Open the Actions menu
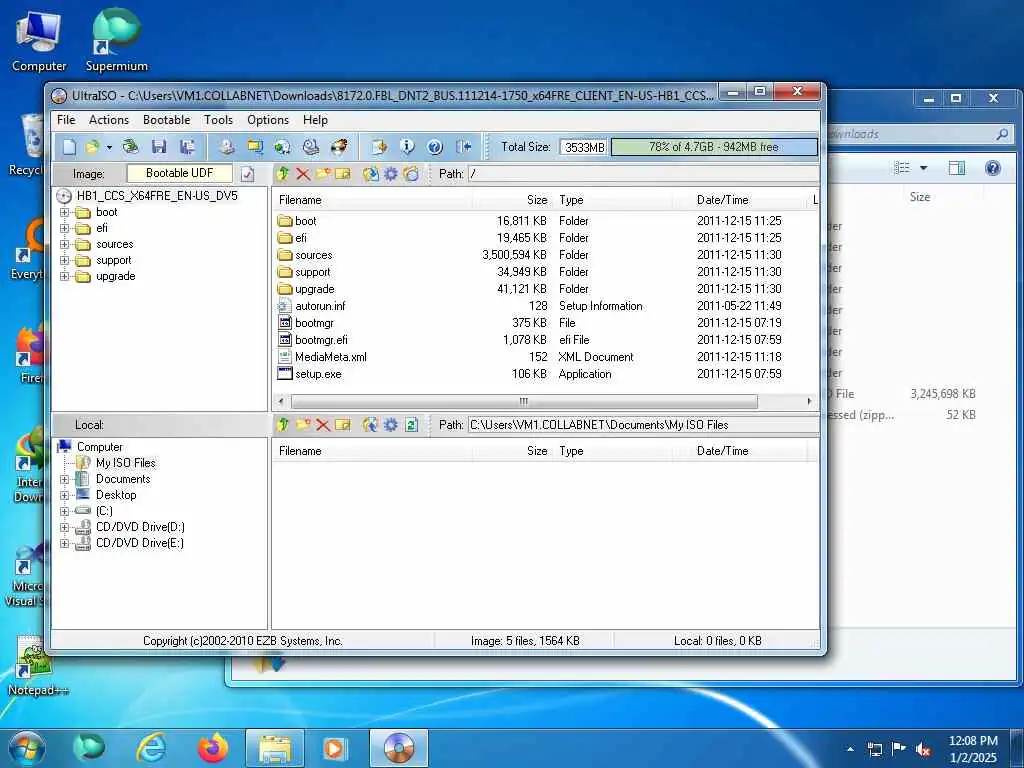 [108, 120]
